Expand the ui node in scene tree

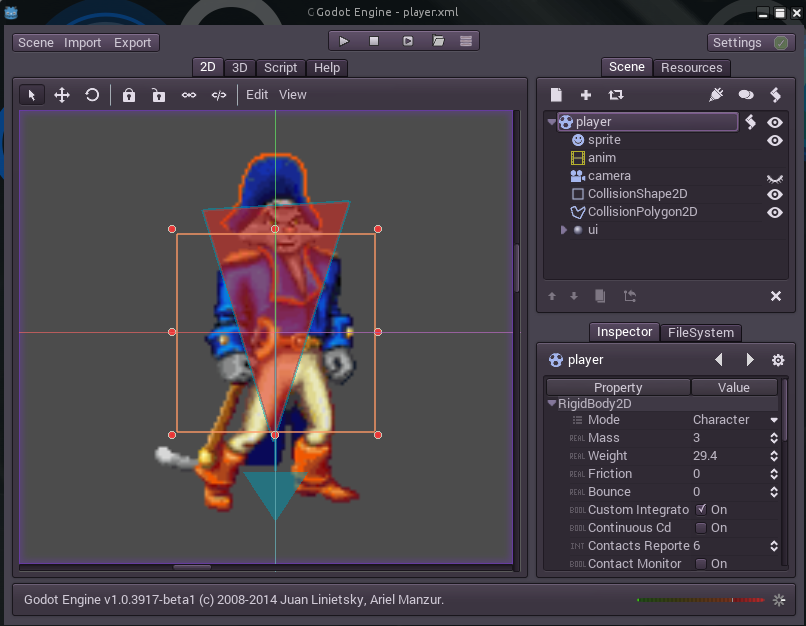point(563,230)
